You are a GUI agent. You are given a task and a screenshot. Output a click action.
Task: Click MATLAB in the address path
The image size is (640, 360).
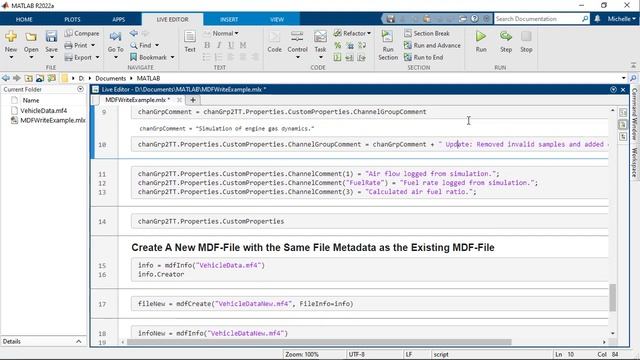[x=148, y=78]
